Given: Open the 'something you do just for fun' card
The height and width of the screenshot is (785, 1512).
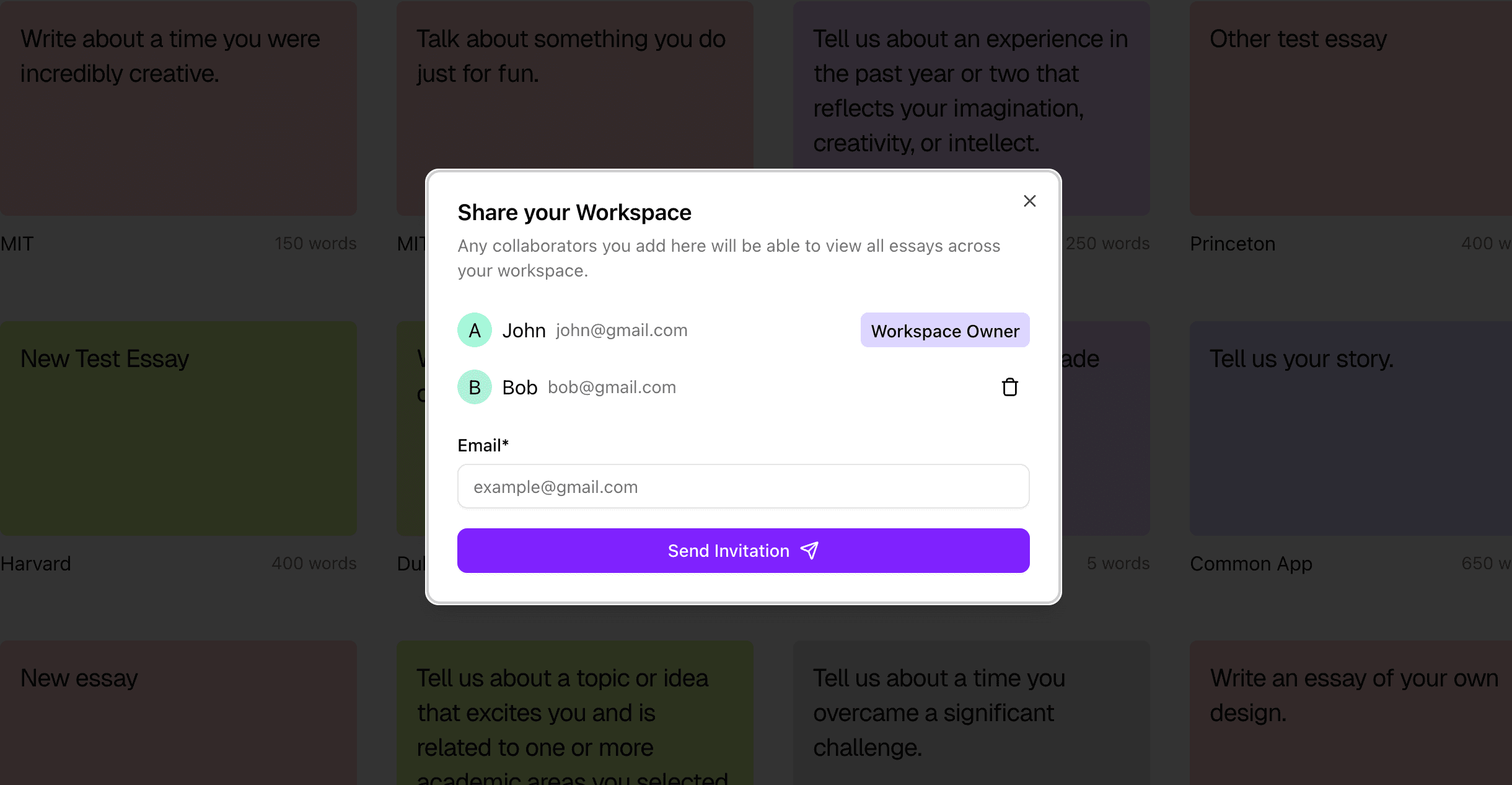Looking at the screenshot, I should (x=575, y=84).
